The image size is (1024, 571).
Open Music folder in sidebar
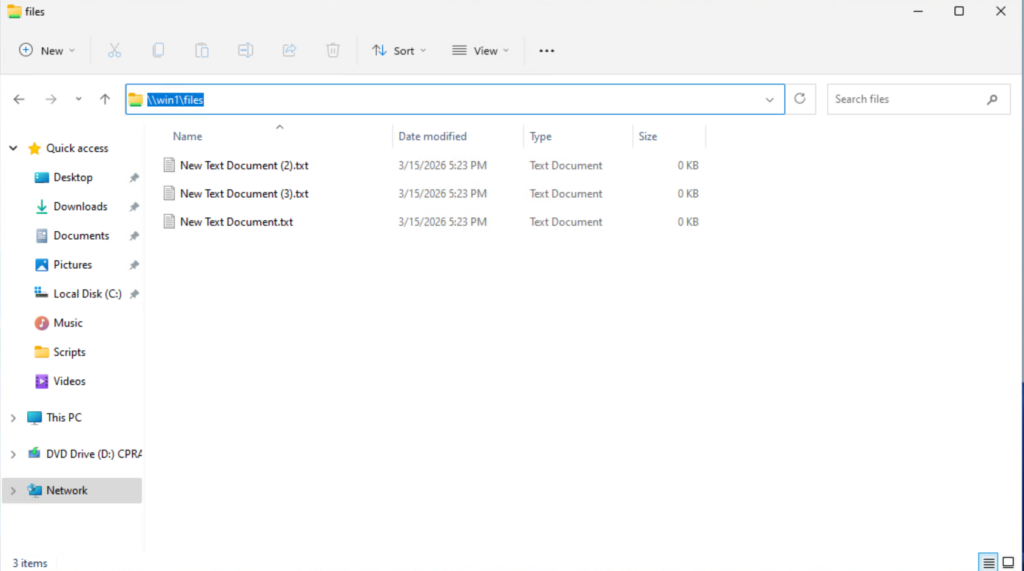[x=67, y=323]
